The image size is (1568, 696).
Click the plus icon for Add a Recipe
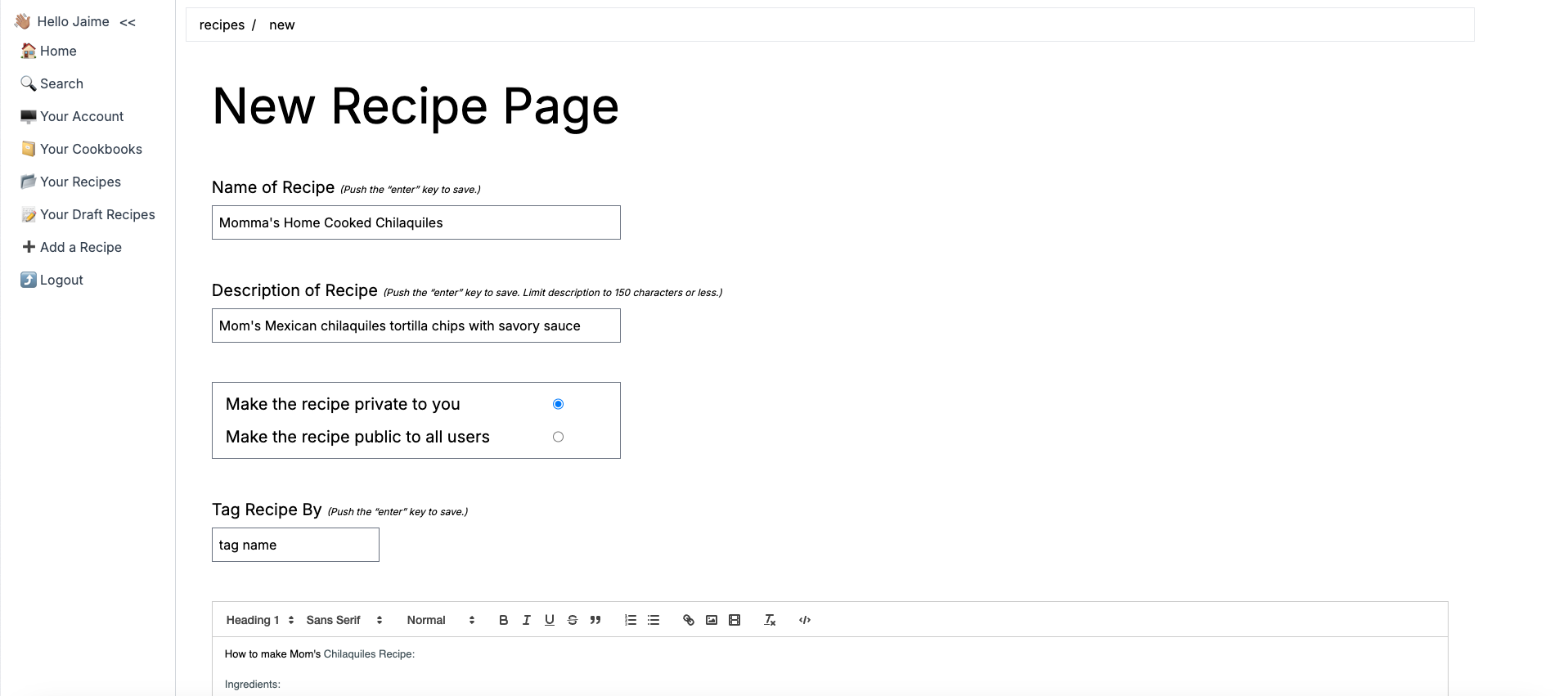point(29,247)
